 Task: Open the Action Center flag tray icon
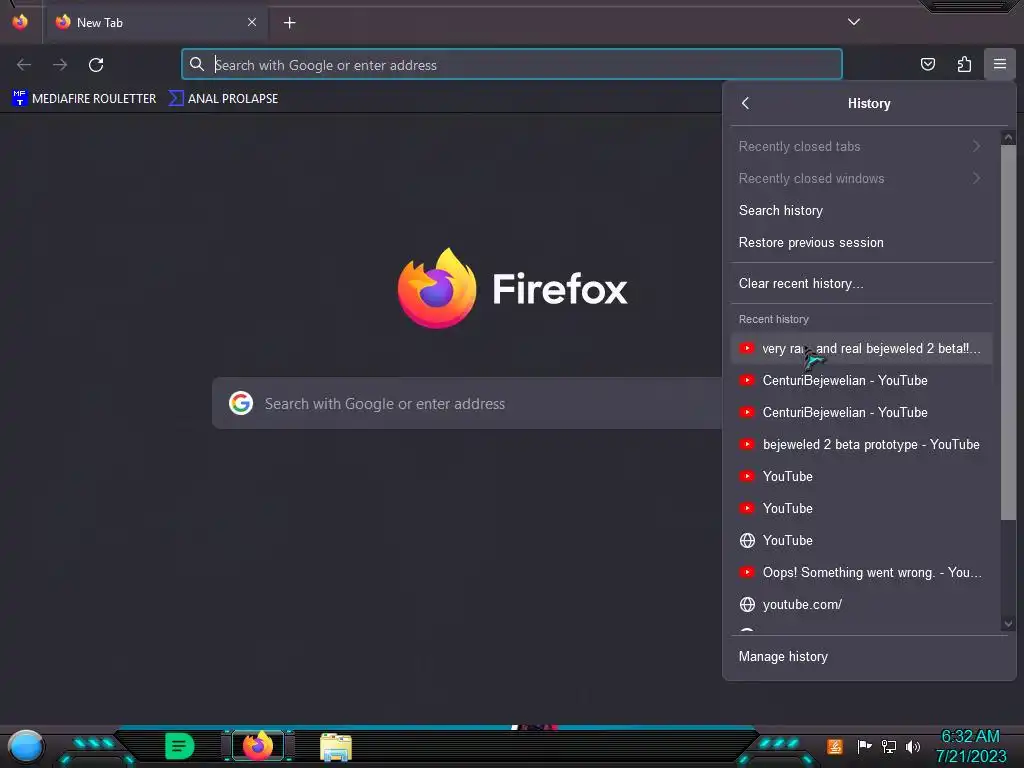[x=864, y=746]
